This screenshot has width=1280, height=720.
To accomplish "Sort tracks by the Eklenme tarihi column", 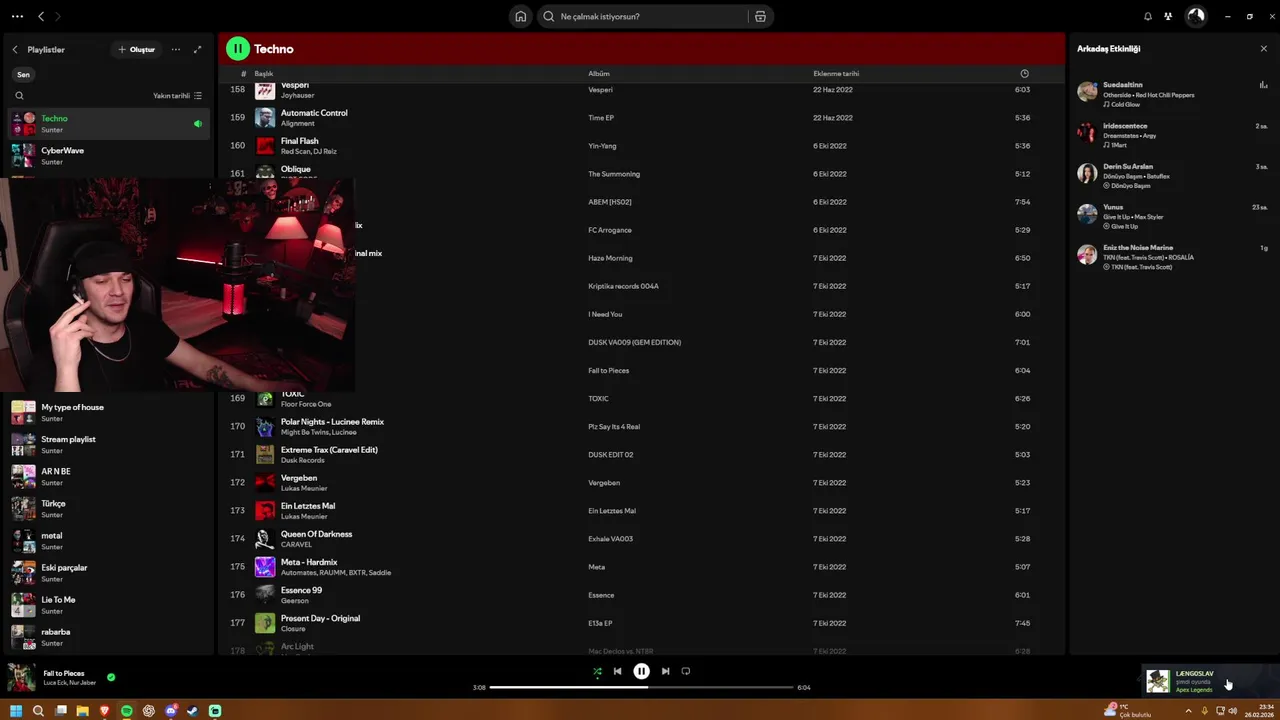I will point(836,73).
